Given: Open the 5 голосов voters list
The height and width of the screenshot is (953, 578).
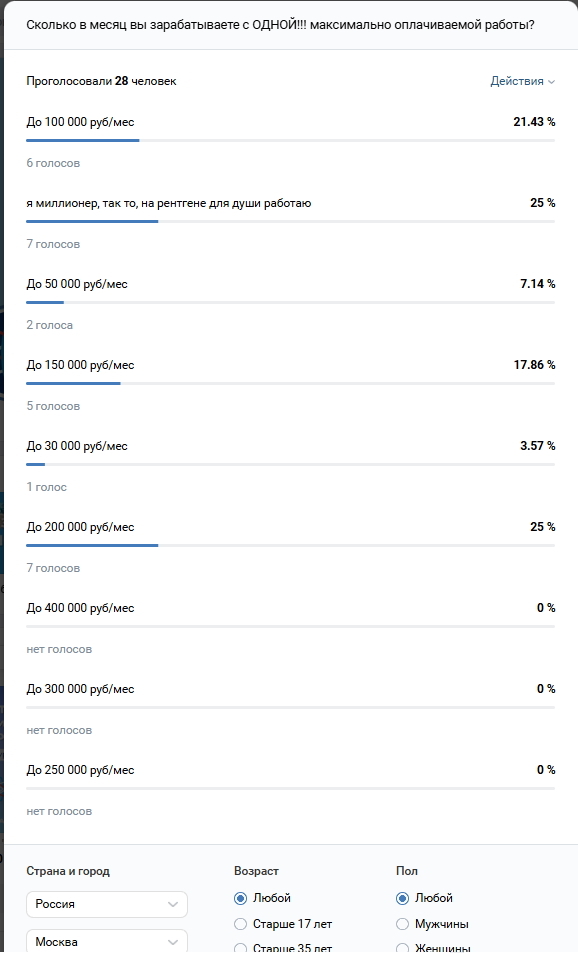Looking at the screenshot, I should 53,405.
